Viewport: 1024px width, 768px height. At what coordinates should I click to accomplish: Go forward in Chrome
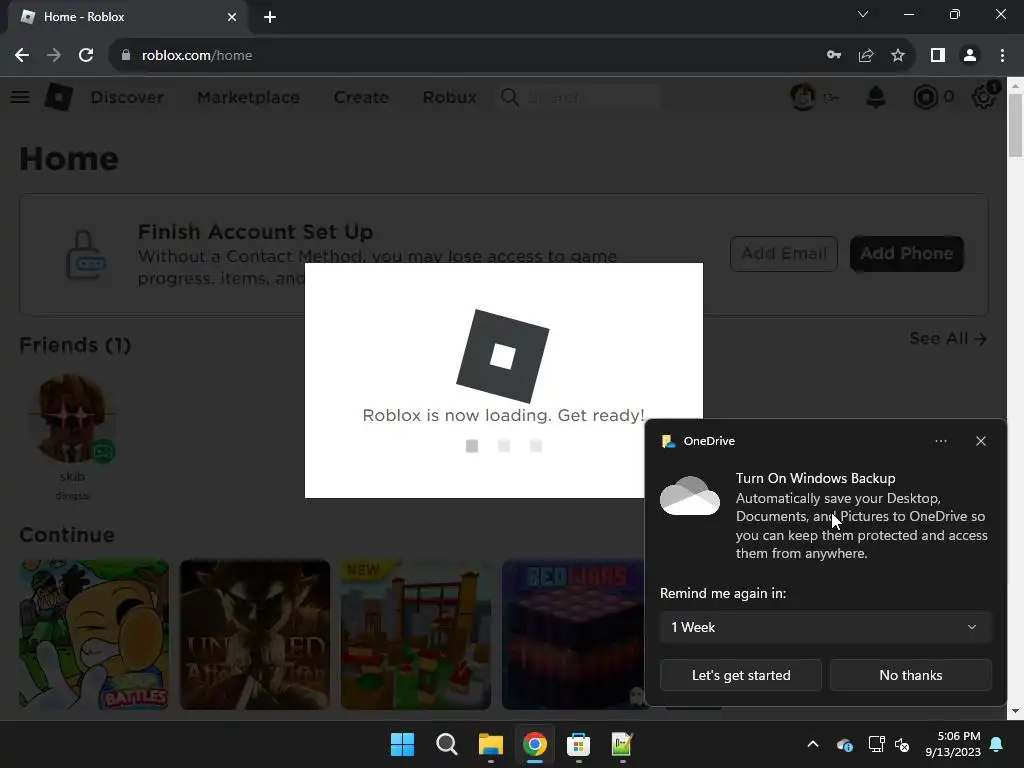pos(54,56)
